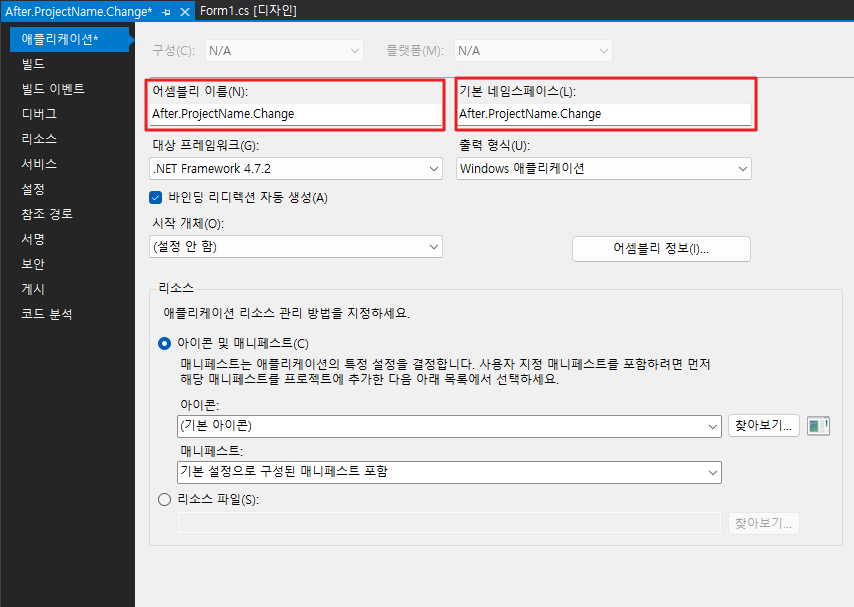The image size is (854, 607).
Task: Preview the icon image next to 찾아보기
Action: tap(818, 426)
